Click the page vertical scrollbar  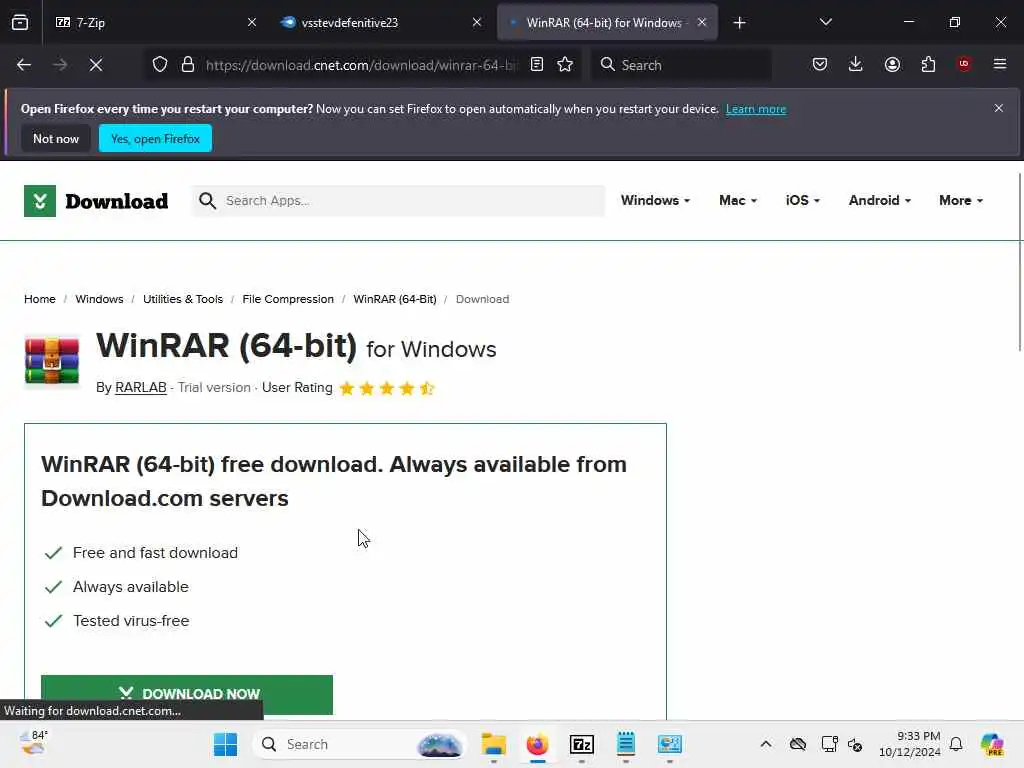[x=1020, y=263]
